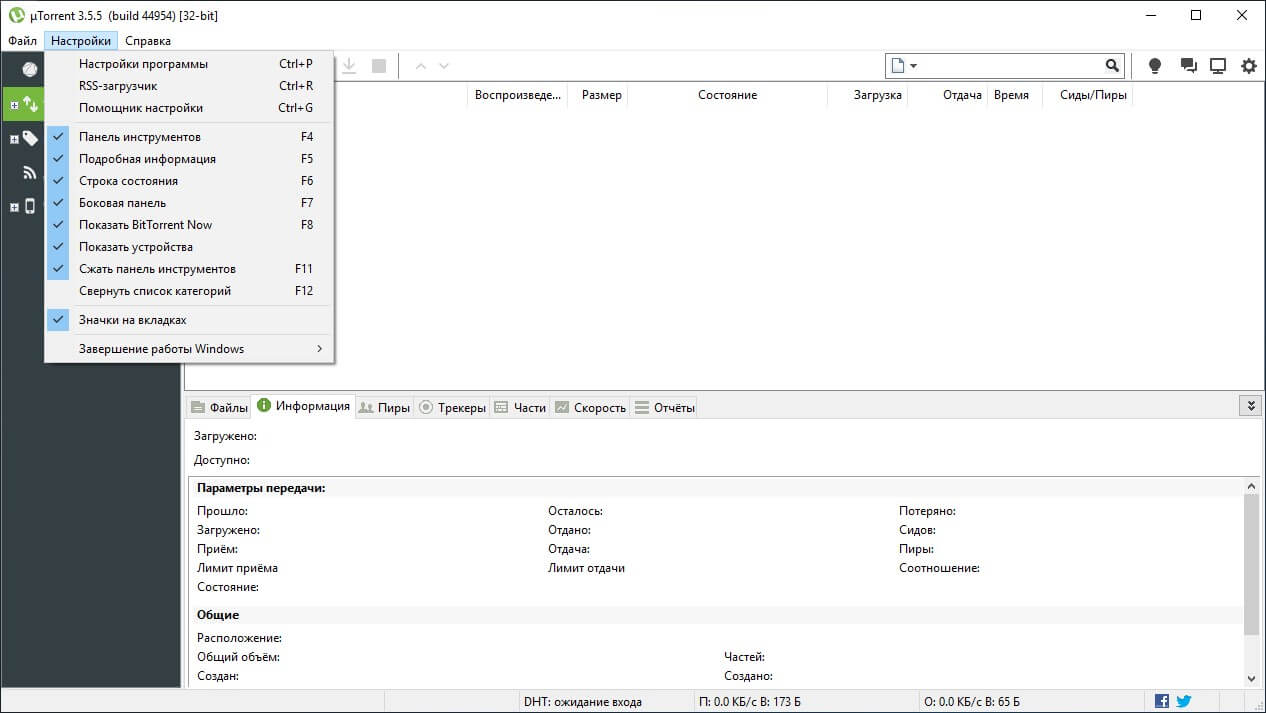The width and height of the screenshot is (1266, 713).
Task: Choose Помощник настройки from menu
Action: pyautogui.click(x=189, y=108)
